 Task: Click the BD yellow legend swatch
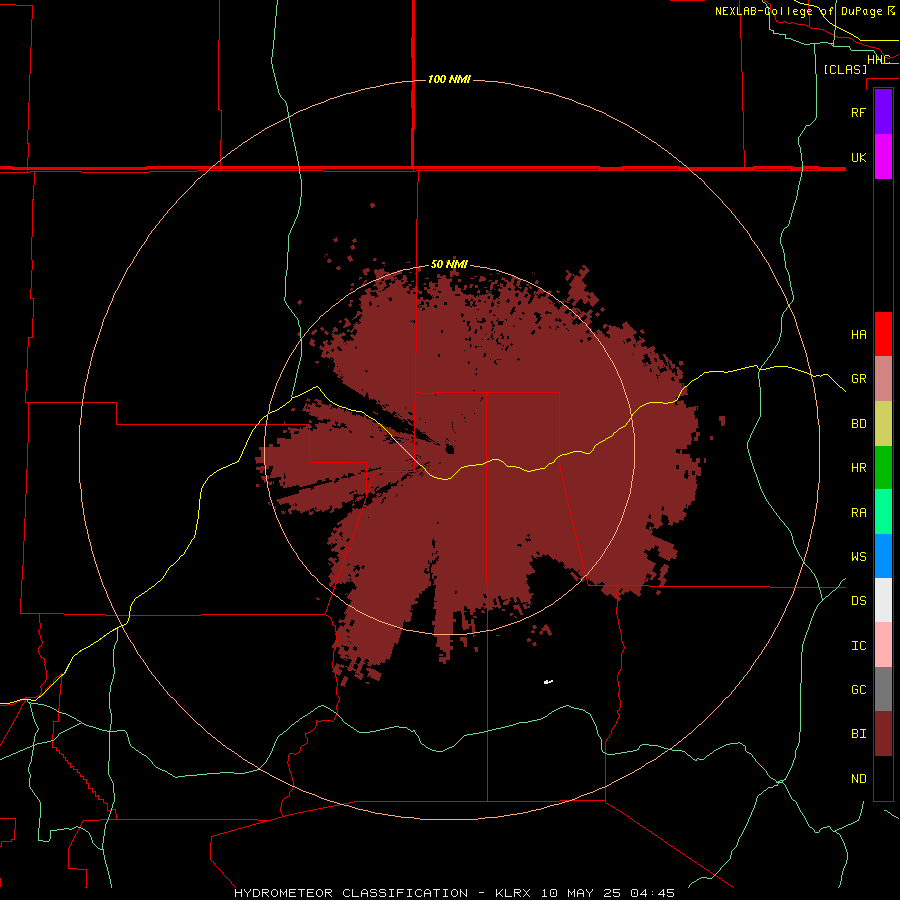pos(883,423)
